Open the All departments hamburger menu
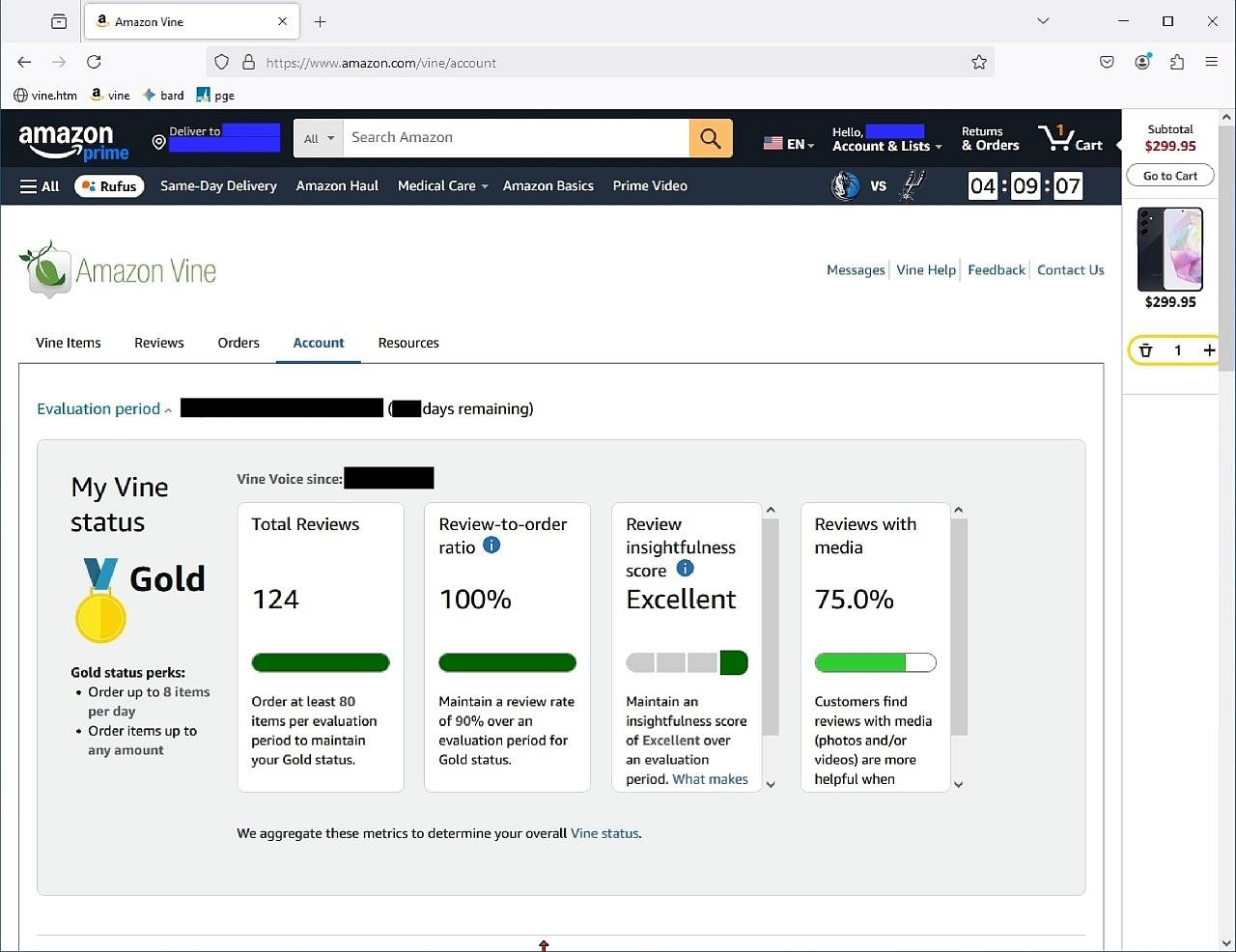 (40, 186)
